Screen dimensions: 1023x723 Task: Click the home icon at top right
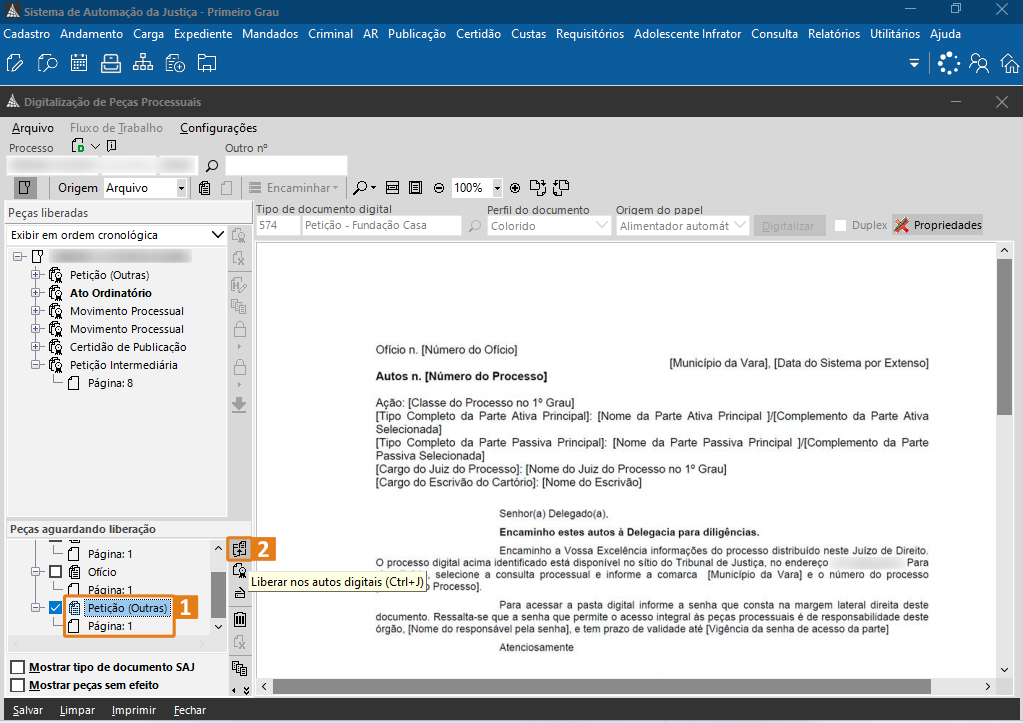click(x=1011, y=63)
